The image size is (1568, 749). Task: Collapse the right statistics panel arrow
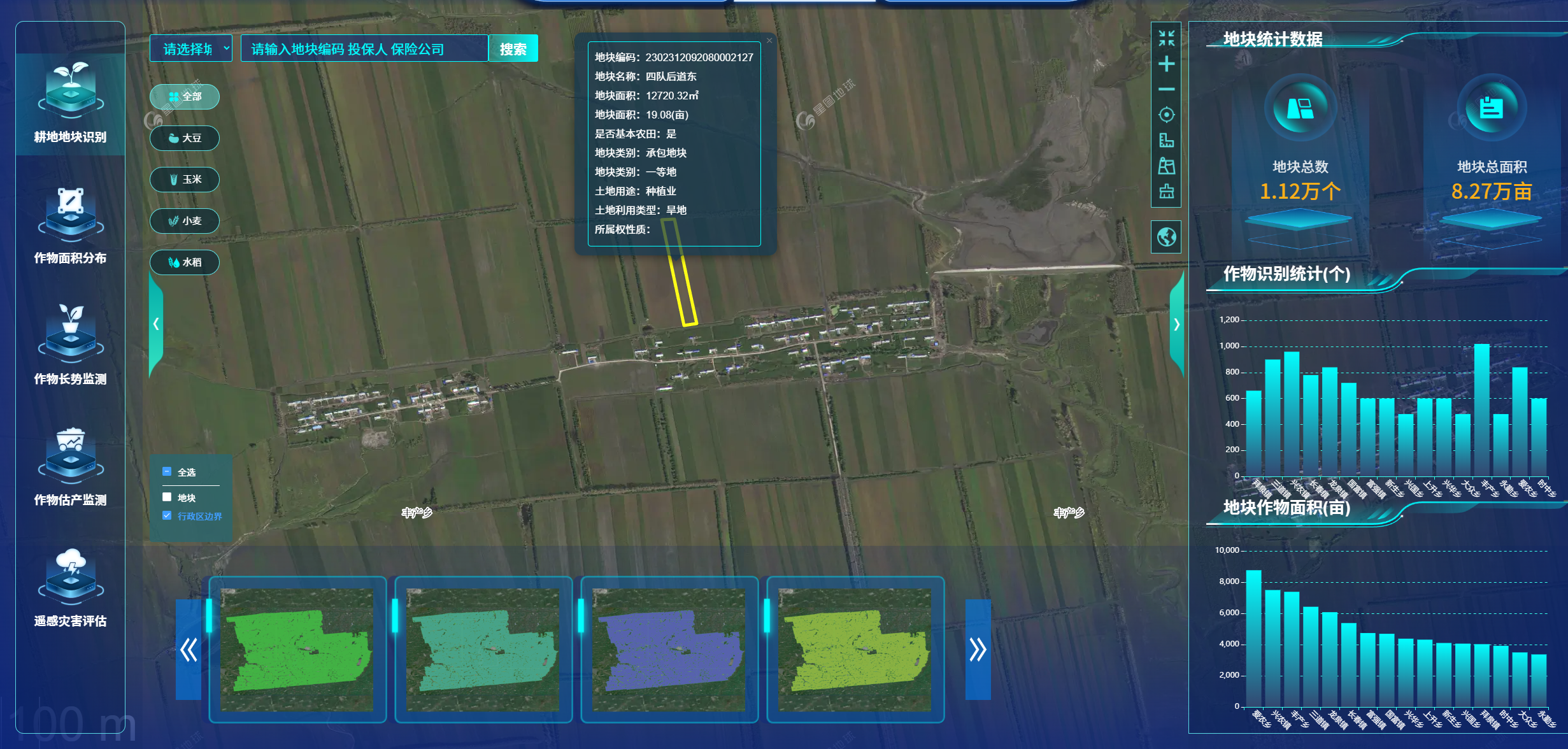pos(1176,324)
